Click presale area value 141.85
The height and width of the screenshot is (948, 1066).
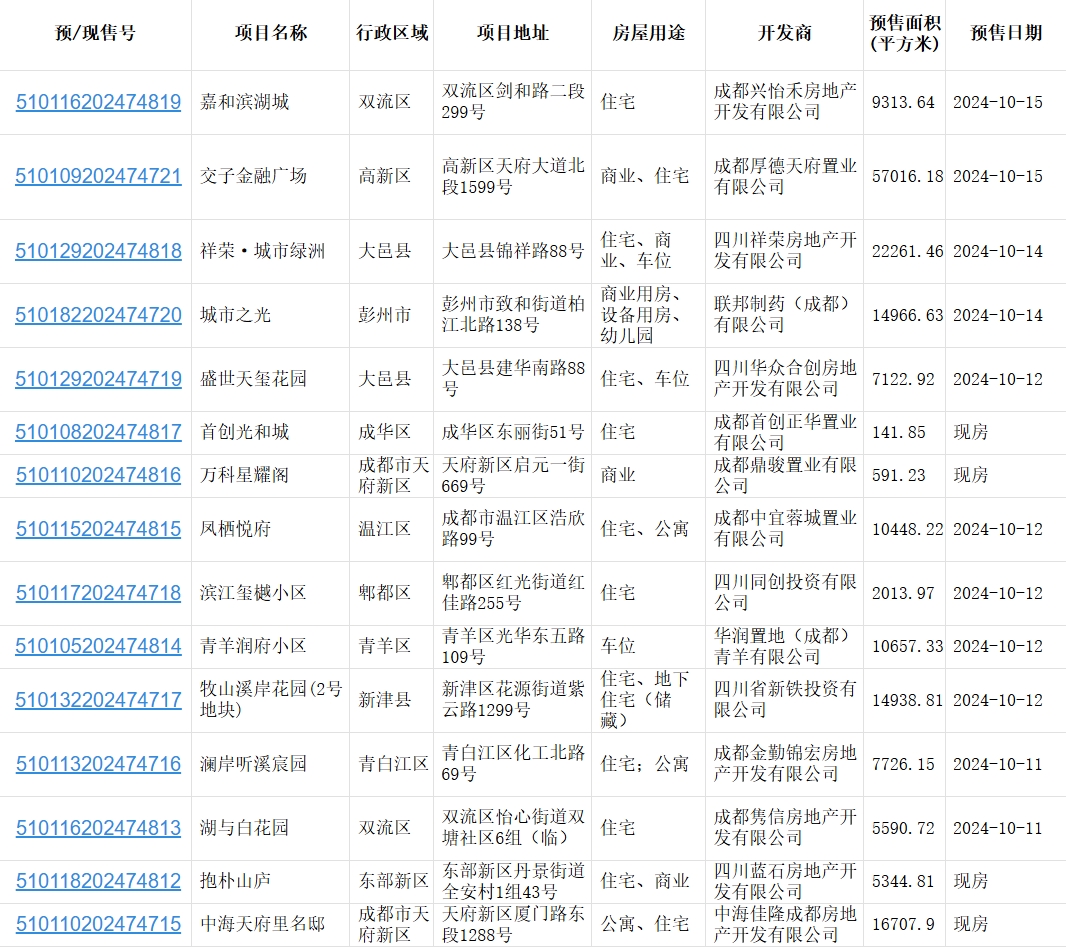tap(899, 432)
